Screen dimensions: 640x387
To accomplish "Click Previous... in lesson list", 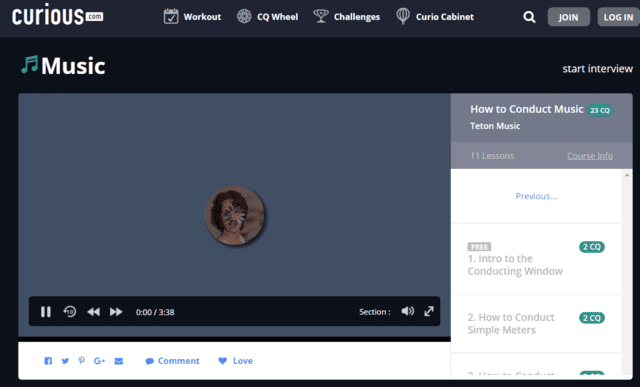I will pos(536,196).
